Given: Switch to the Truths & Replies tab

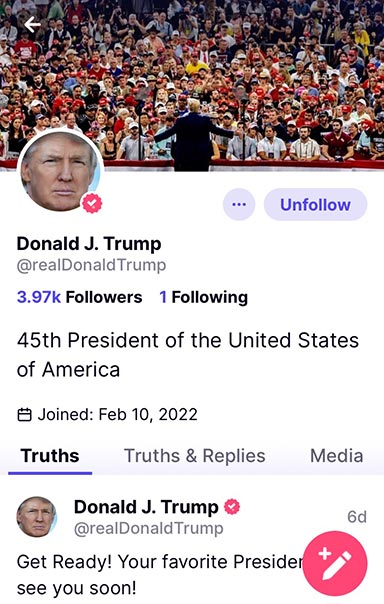Looking at the screenshot, I should 195,456.
